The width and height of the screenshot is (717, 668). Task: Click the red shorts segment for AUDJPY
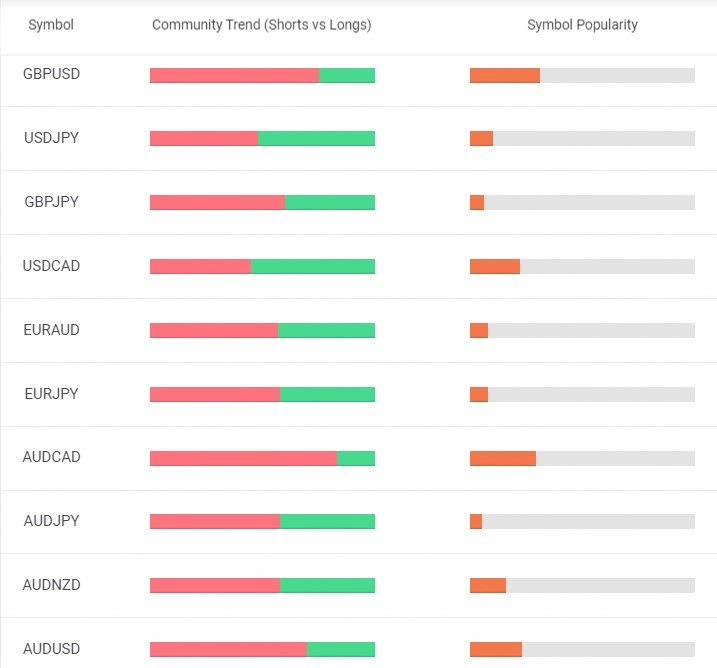(215, 522)
